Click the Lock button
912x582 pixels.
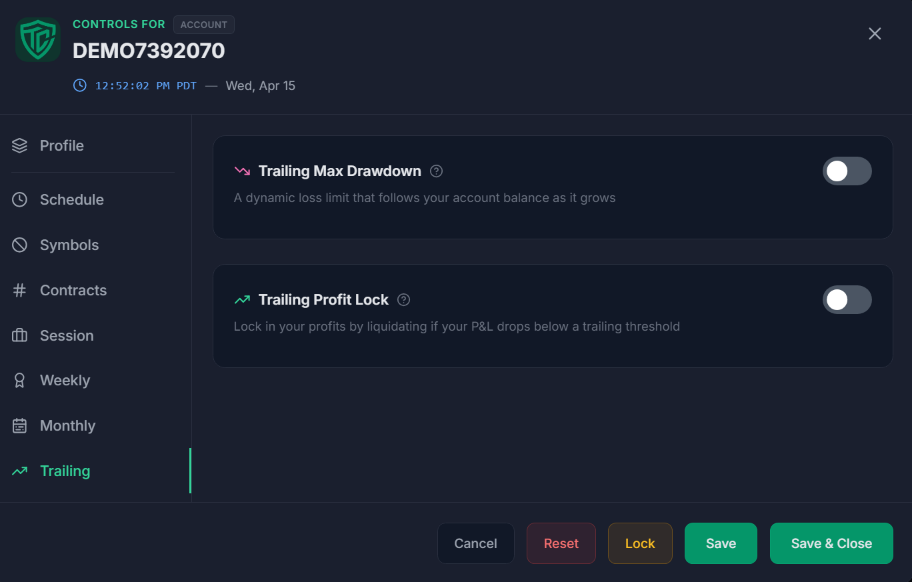[640, 543]
